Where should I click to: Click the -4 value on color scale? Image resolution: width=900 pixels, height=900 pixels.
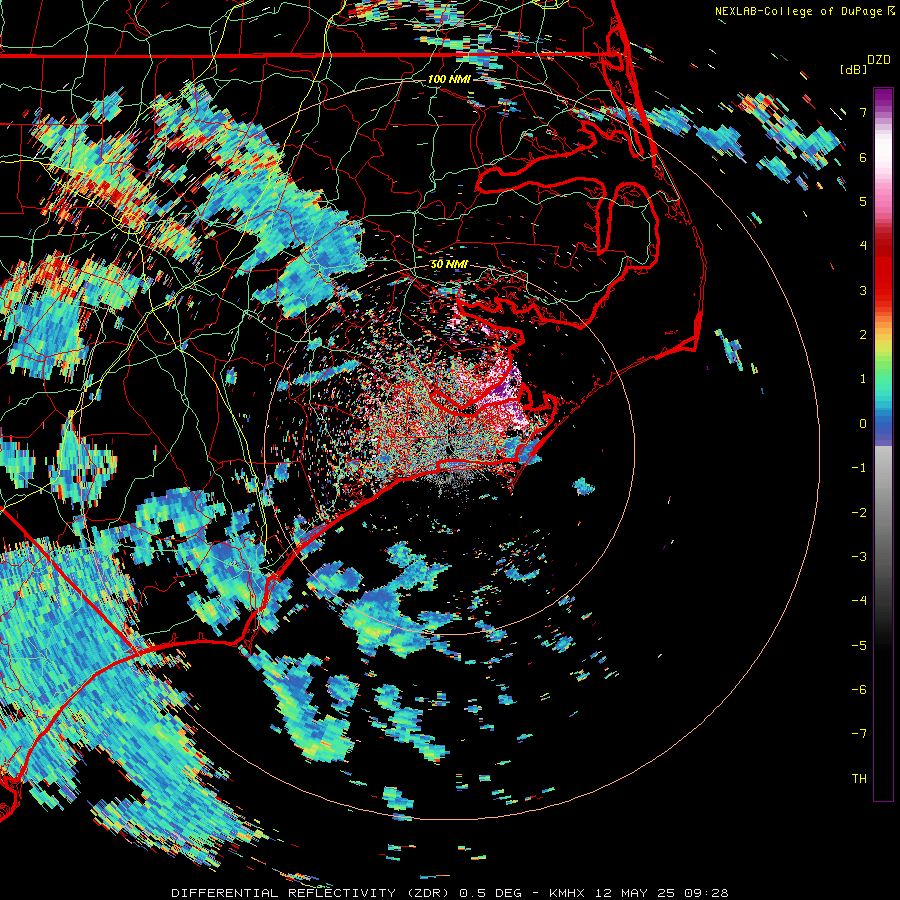point(859,600)
